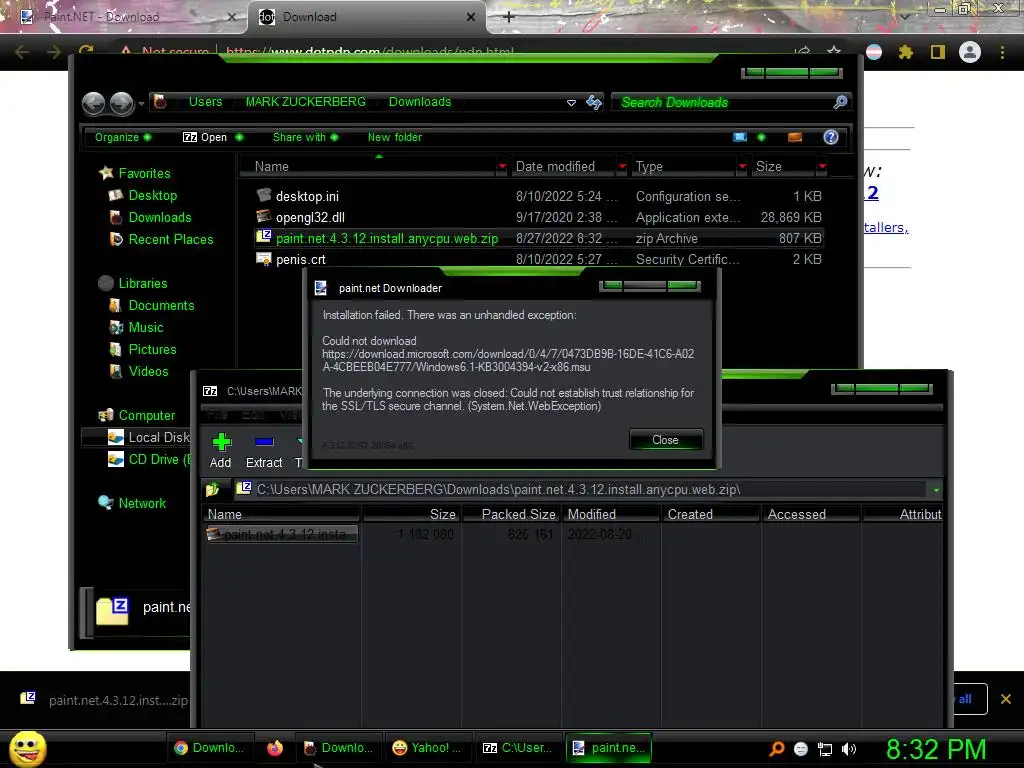Open Firefox from the taskbar

coord(275,748)
